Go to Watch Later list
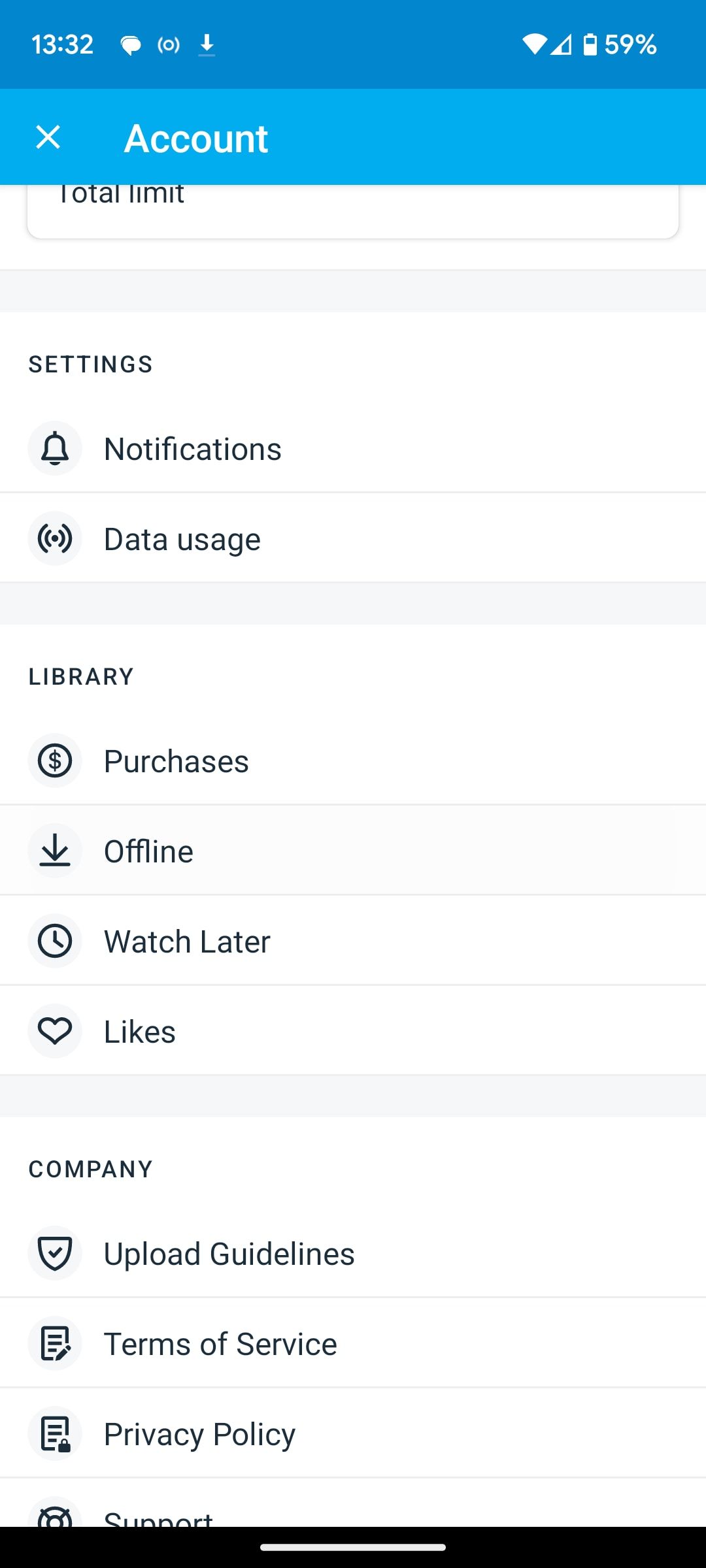Image resolution: width=706 pixels, height=1568 pixels. point(187,942)
